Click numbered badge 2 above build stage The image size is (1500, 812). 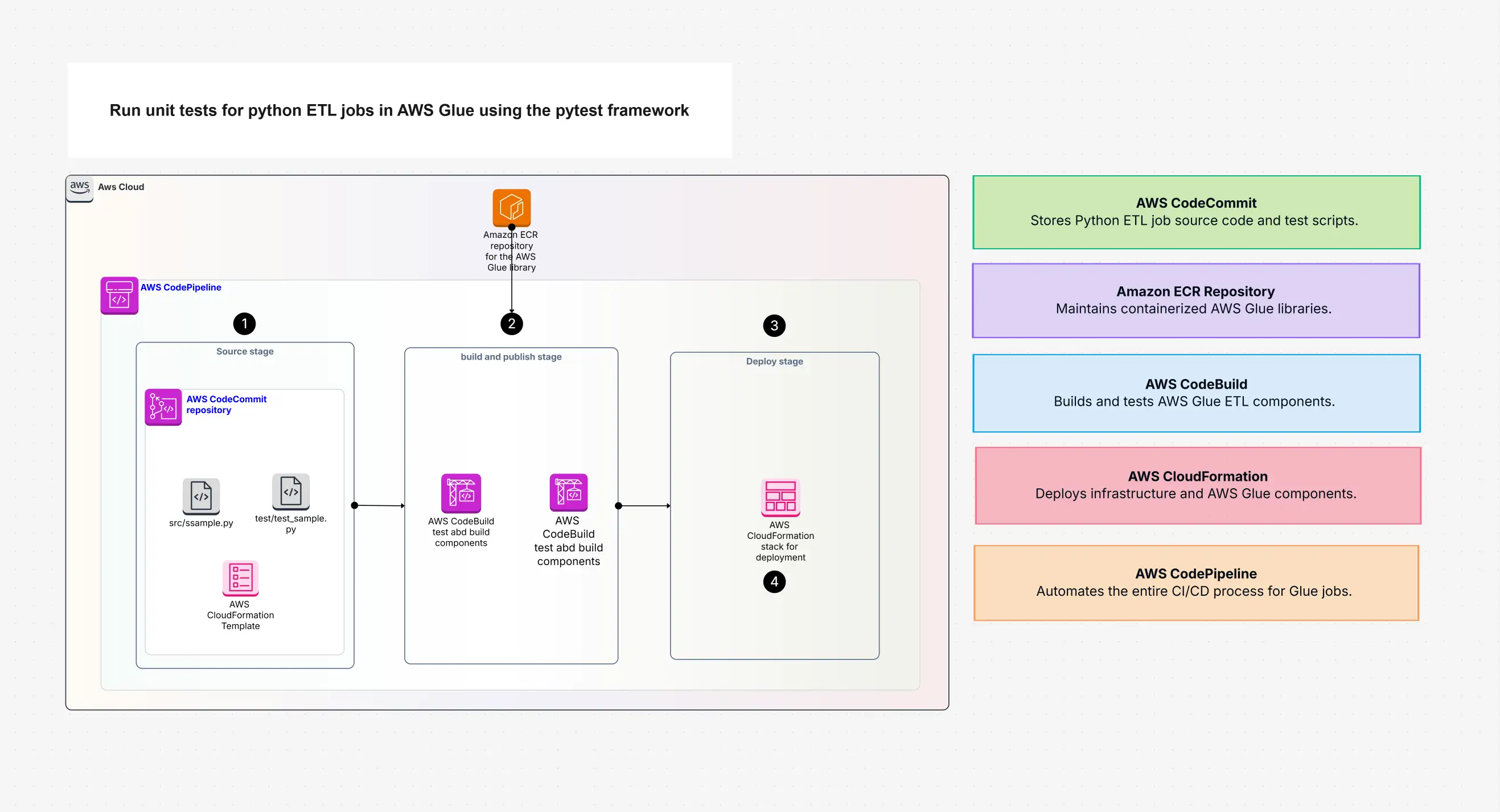[x=511, y=324]
